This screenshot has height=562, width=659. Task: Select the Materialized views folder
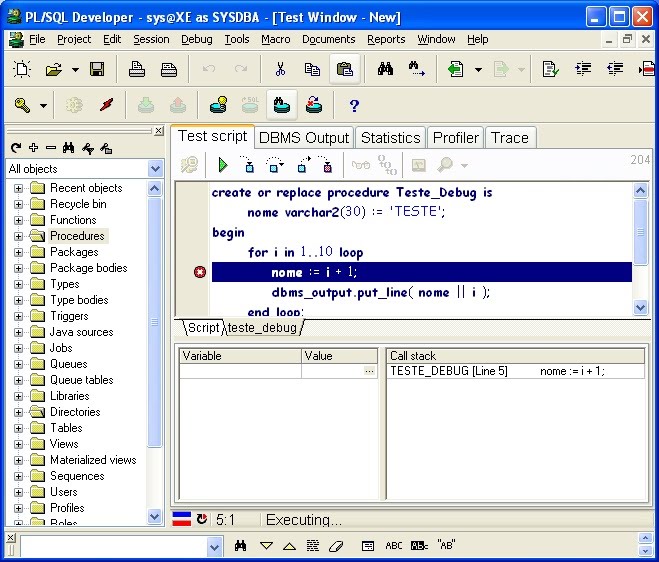click(x=93, y=460)
